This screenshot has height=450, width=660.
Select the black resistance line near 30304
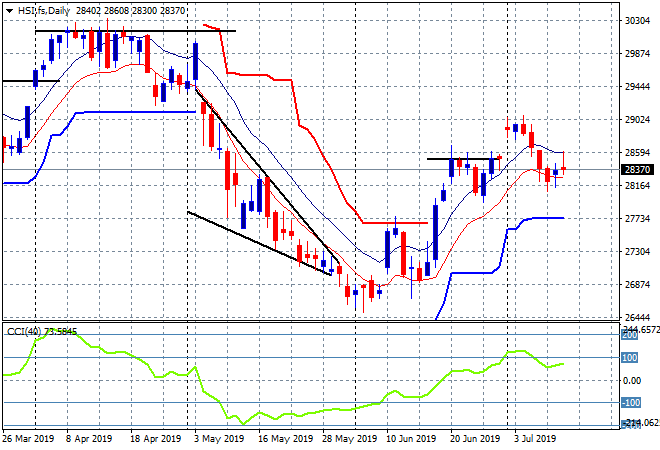136,31
